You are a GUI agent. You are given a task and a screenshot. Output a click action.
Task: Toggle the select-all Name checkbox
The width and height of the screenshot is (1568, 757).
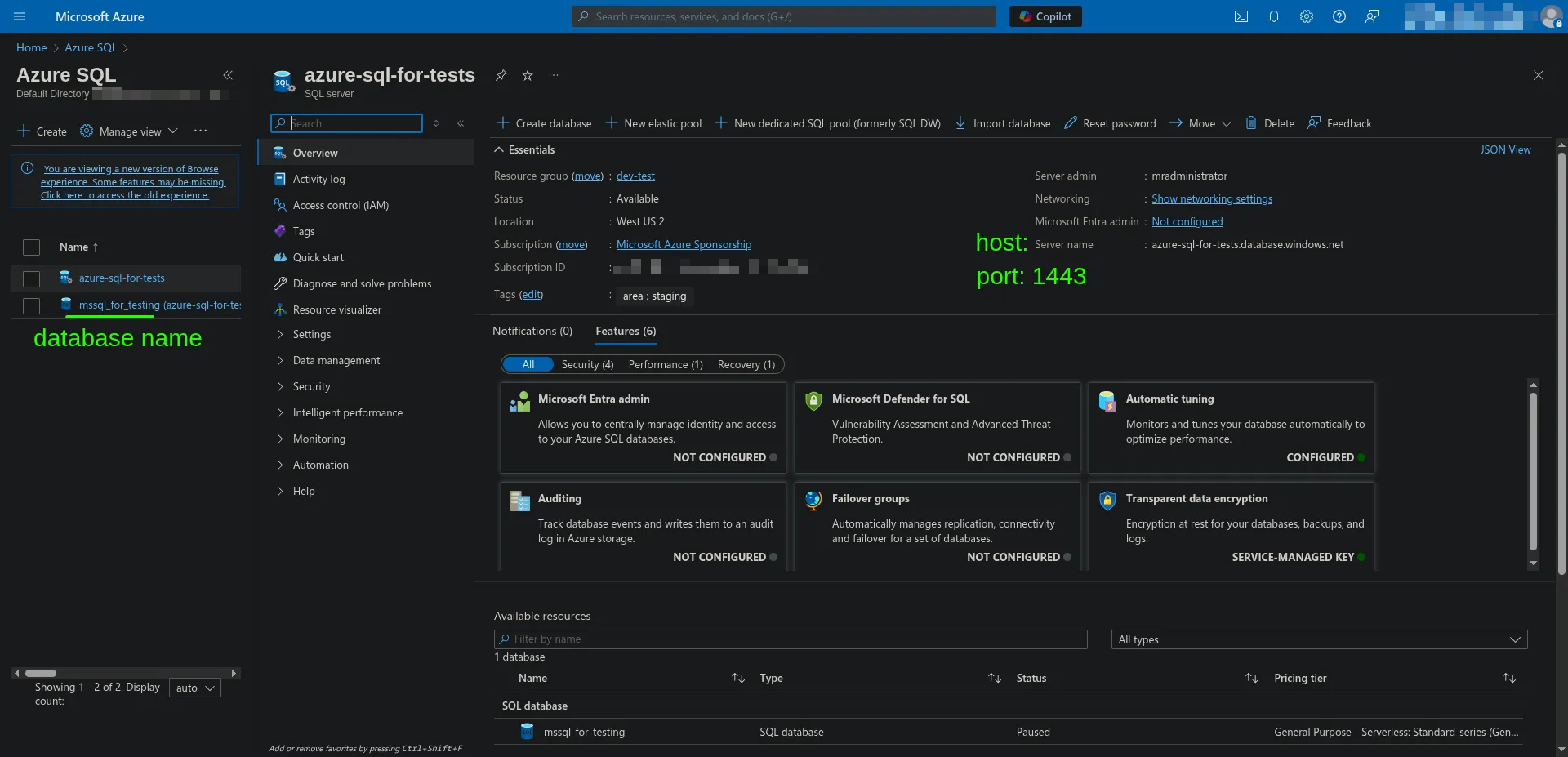(x=31, y=247)
